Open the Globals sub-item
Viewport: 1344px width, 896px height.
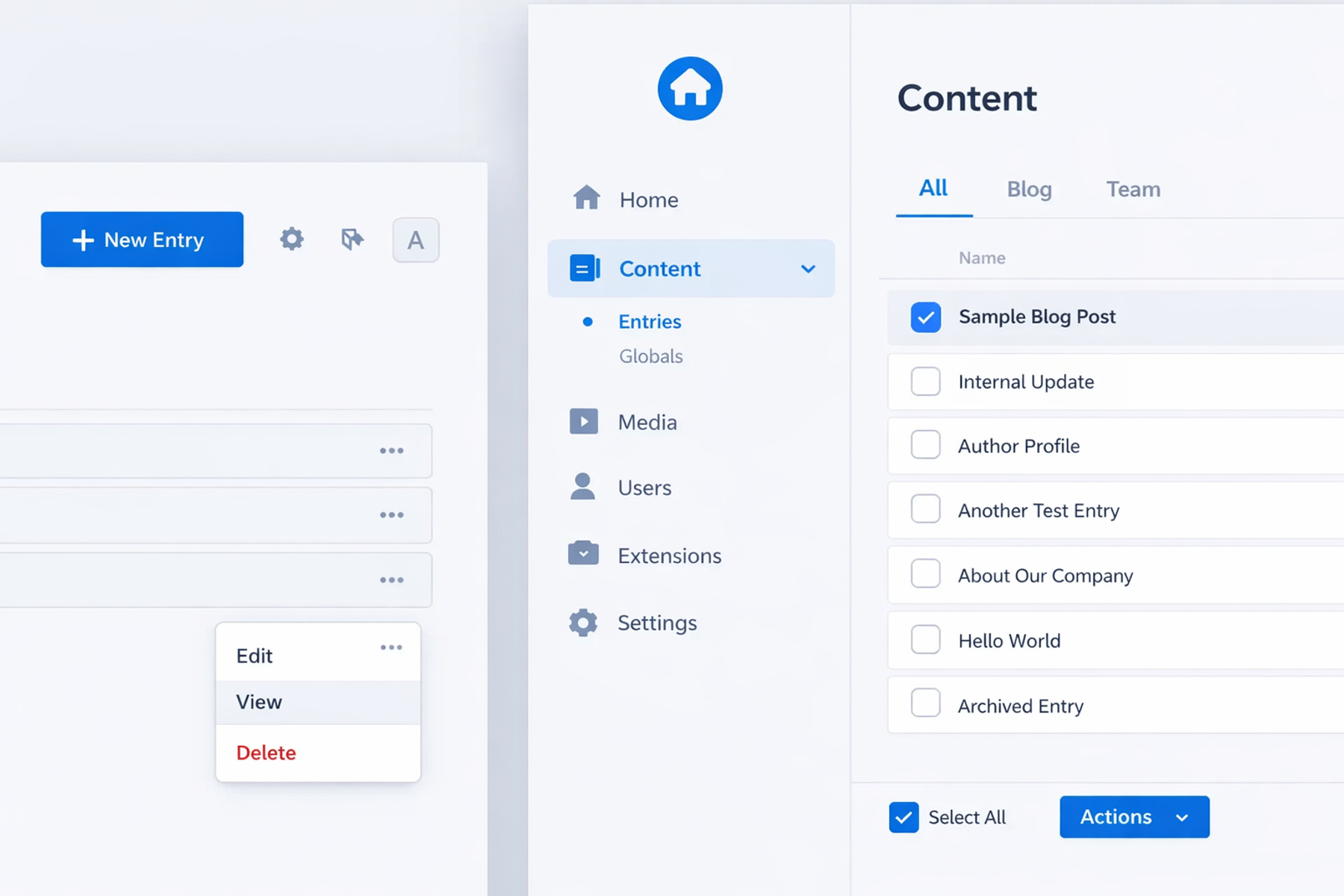click(651, 356)
